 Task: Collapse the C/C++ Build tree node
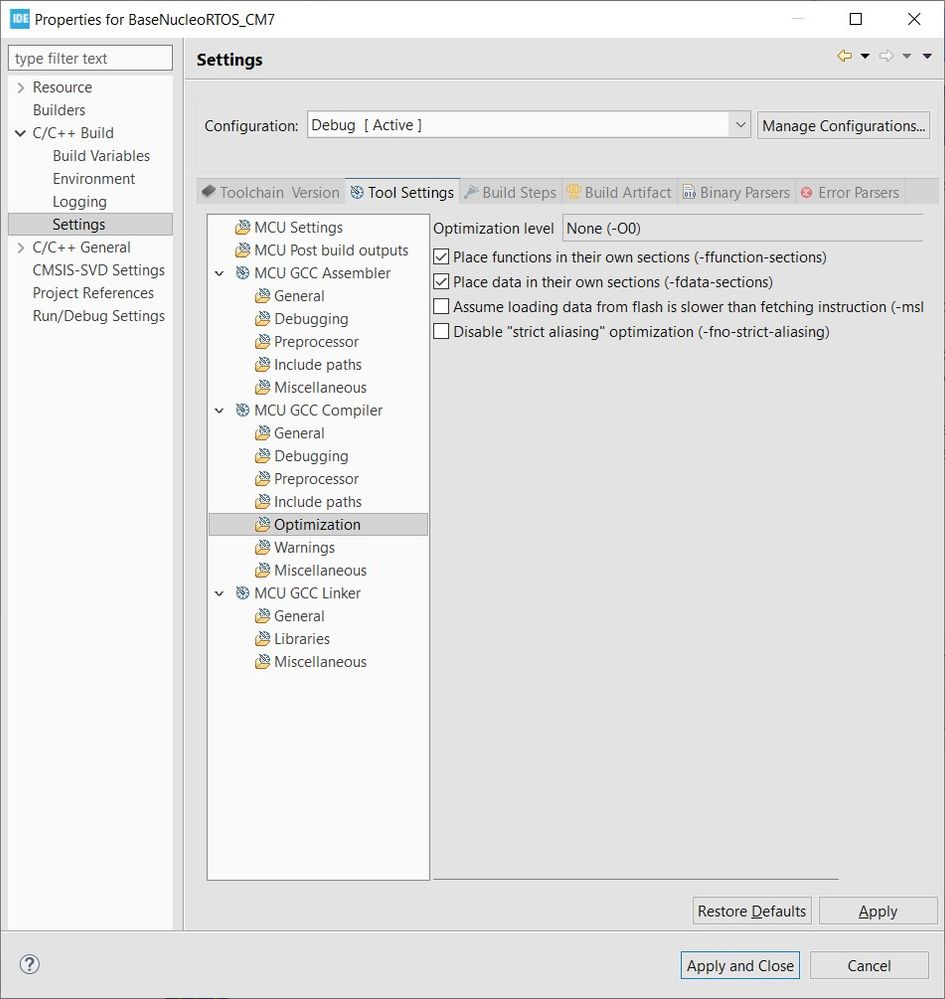point(20,133)
